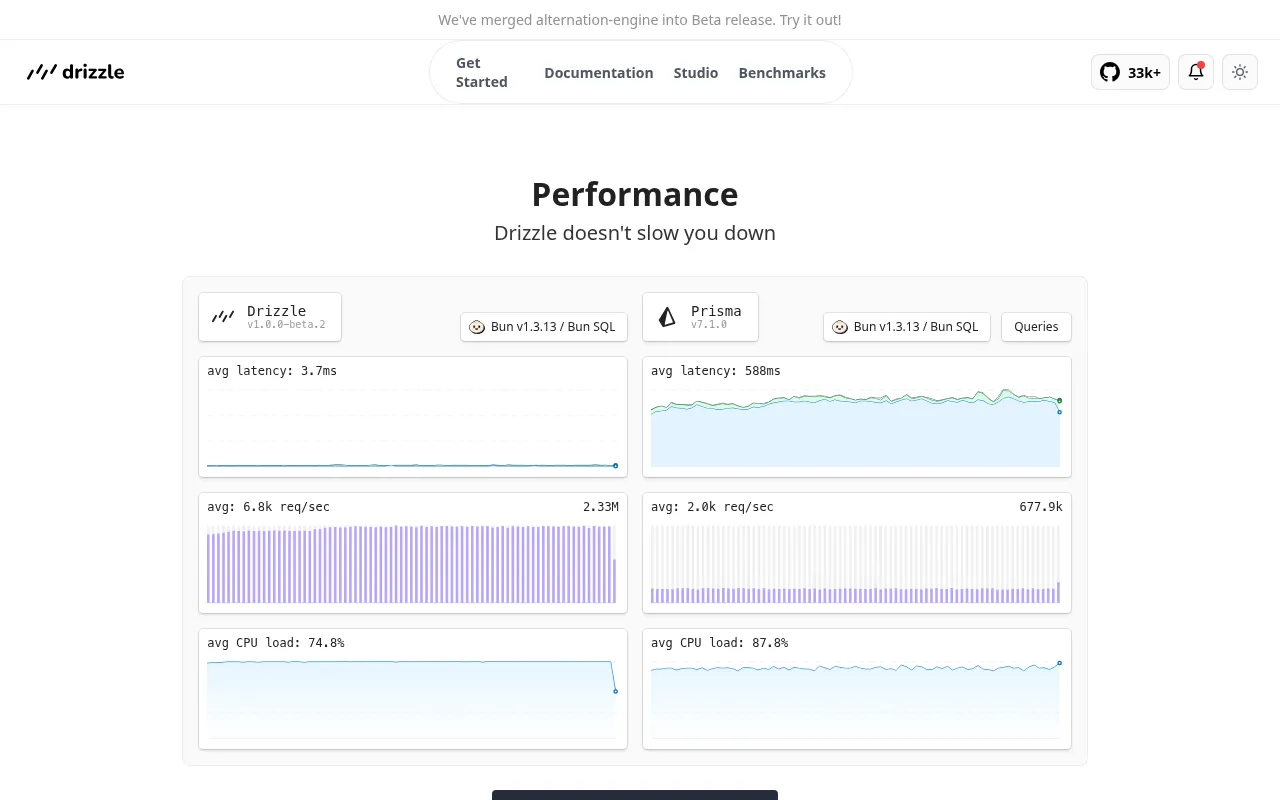The width and height of the screenshot is (1280, 800).
Task: Select the Drizzle v1.0.0-beta.2 card
Action: tap(270, 317)
